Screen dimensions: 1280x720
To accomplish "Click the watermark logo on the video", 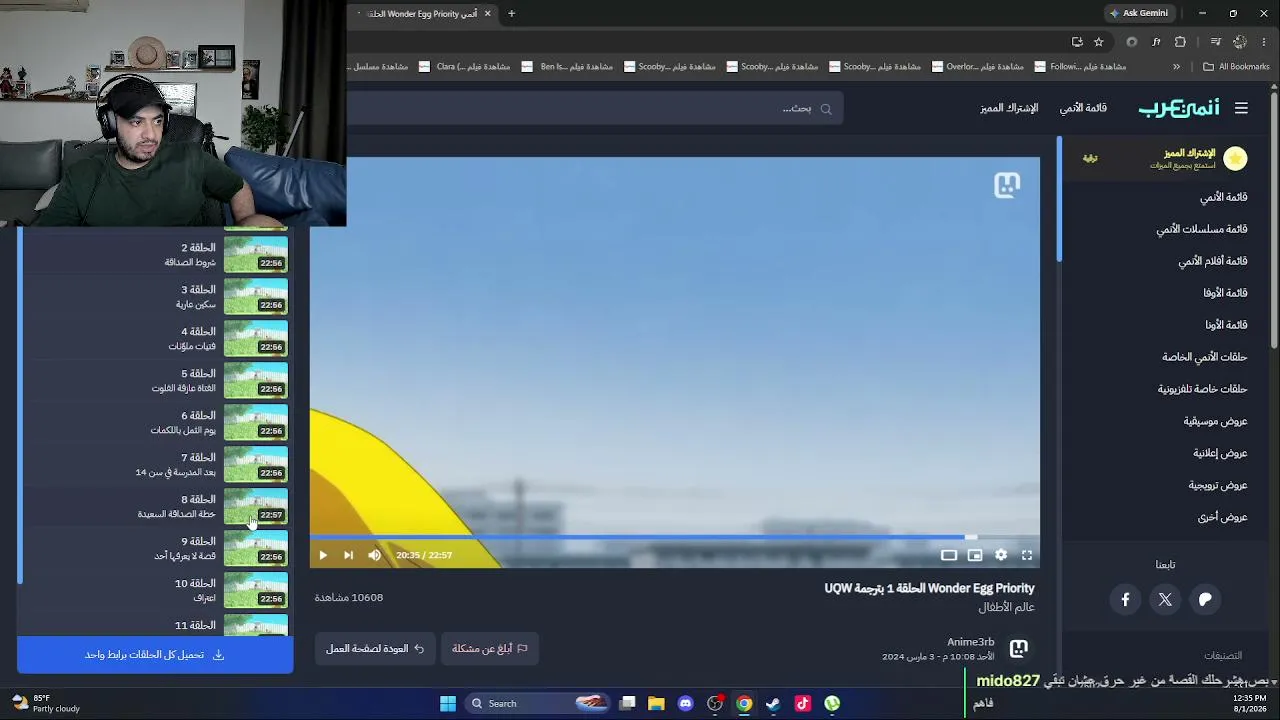I will point(1007,185).
